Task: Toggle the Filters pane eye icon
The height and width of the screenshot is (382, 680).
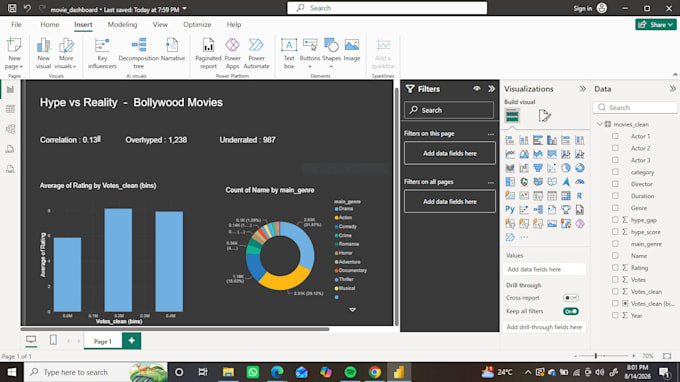Action: [x=477, y=89]
